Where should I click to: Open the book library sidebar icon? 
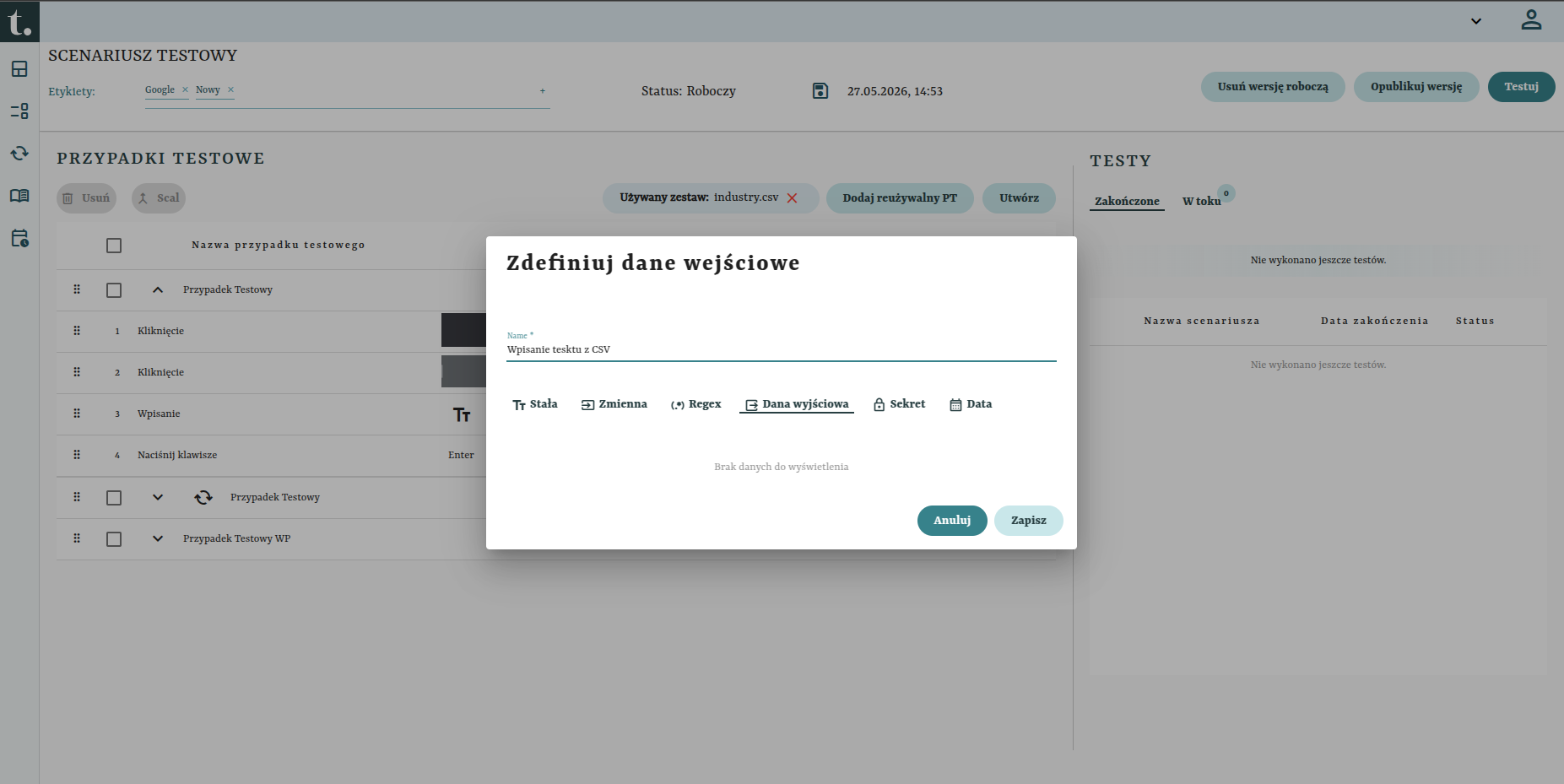click(19, 196)
